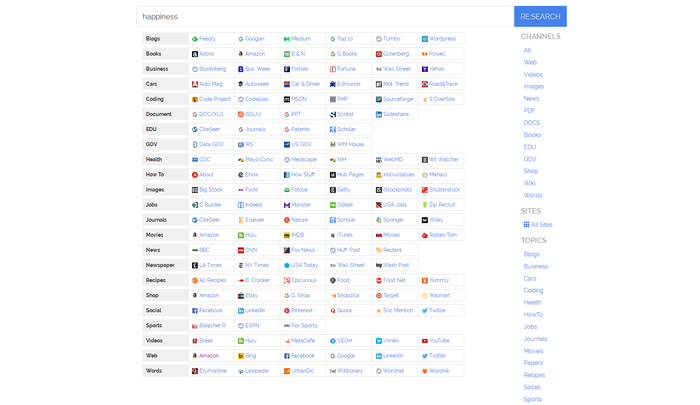Image resolution: width=700 pixels, height=405 pixels.
Task: Open the Epicurious link in Recipes row
Action: [304, 280]
